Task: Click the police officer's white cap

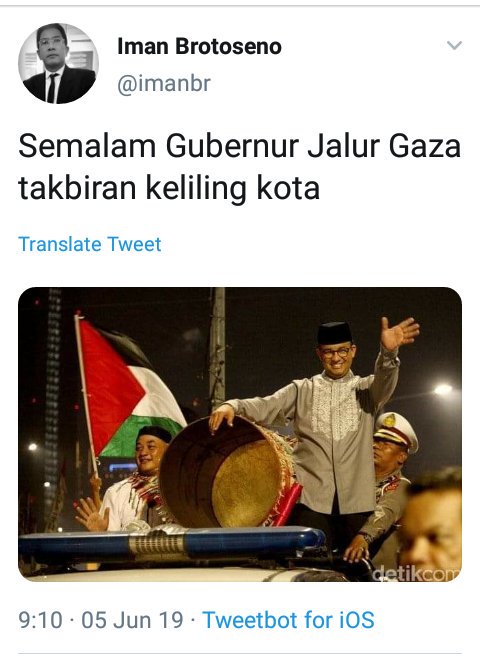Action: pyautogui.click(x=396, y=430)
